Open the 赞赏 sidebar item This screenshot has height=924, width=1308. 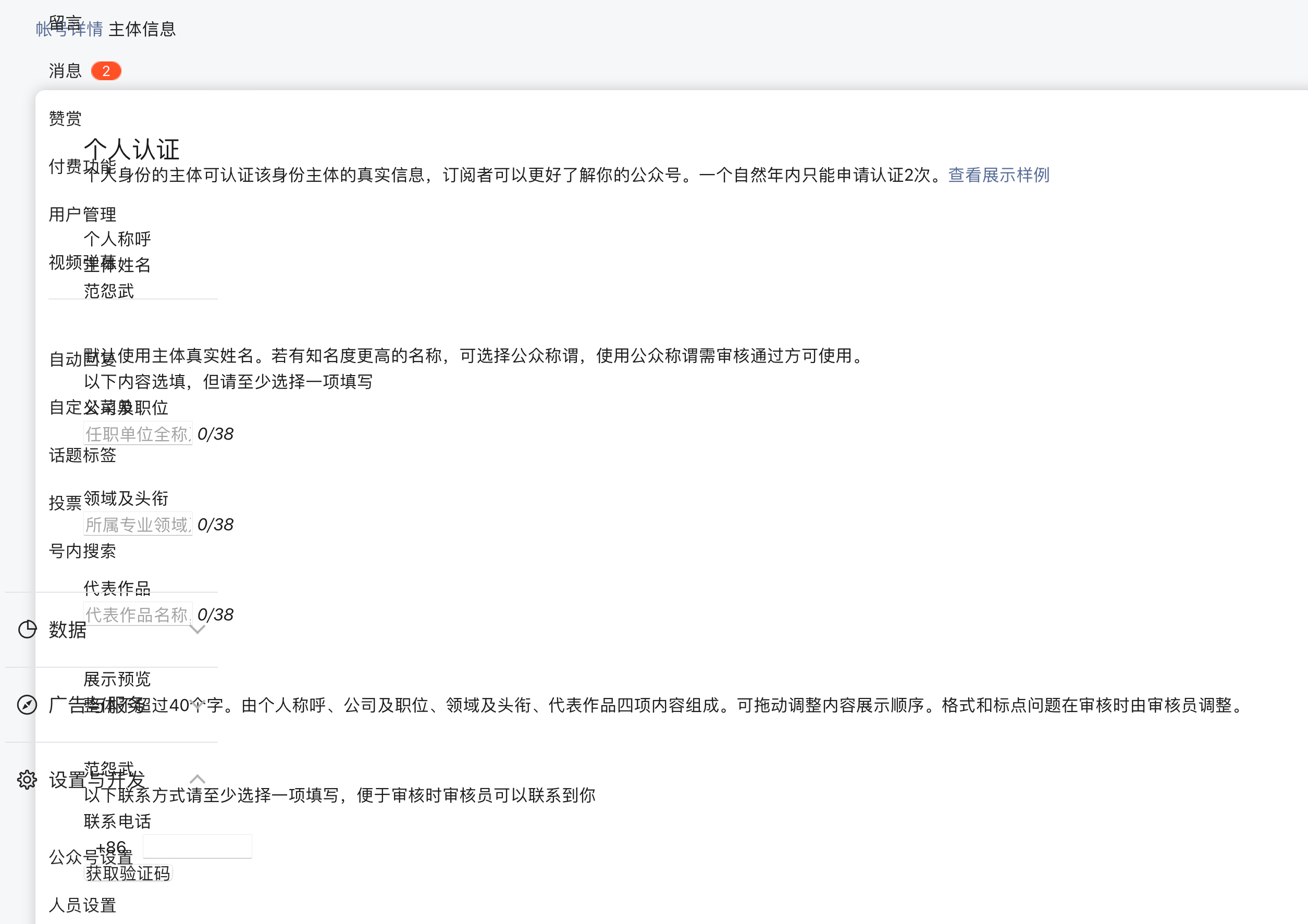point(65,118)
